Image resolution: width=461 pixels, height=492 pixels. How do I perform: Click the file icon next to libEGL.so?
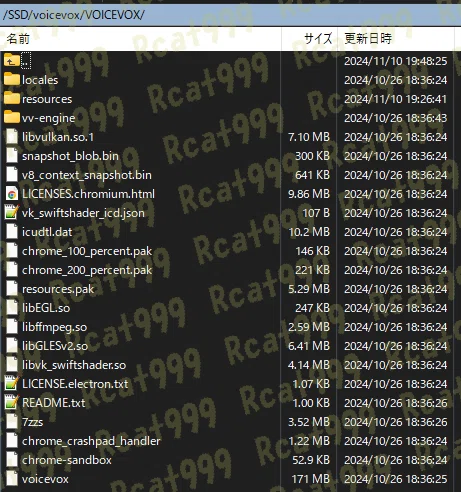click(x=12, y=308)
